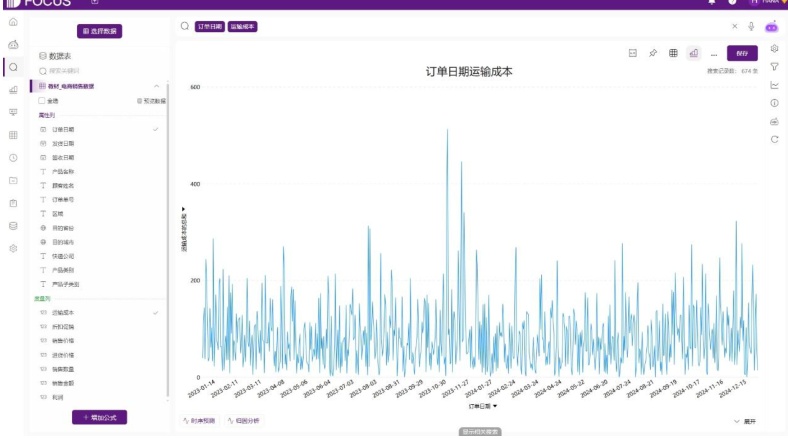Click the column panel vertical scrollbar
This screenshot has height=439, width=788.
168,241
